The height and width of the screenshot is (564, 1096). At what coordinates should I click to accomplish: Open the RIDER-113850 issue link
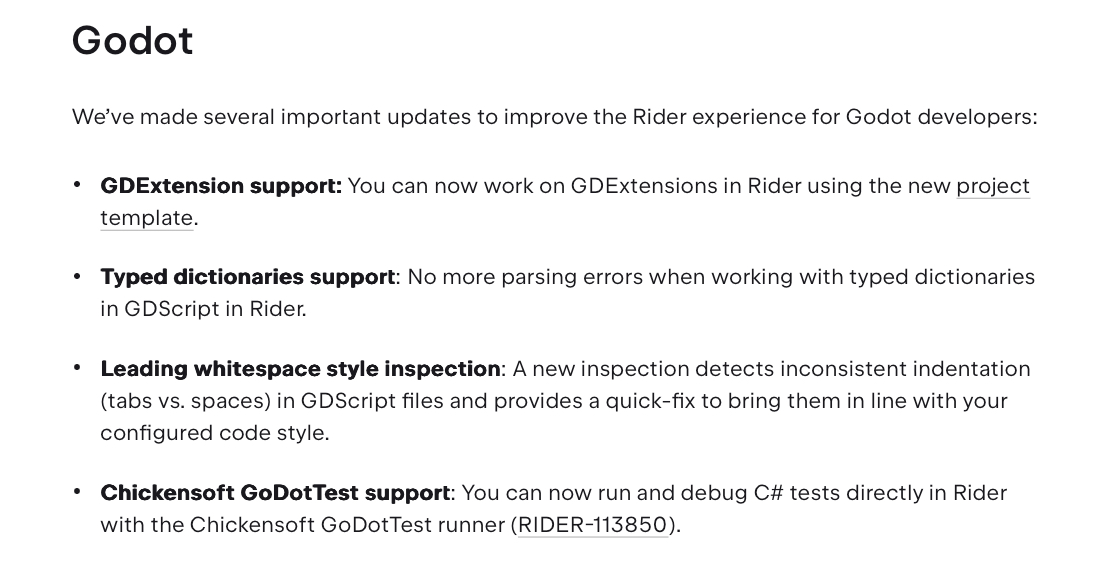point(593,525)
